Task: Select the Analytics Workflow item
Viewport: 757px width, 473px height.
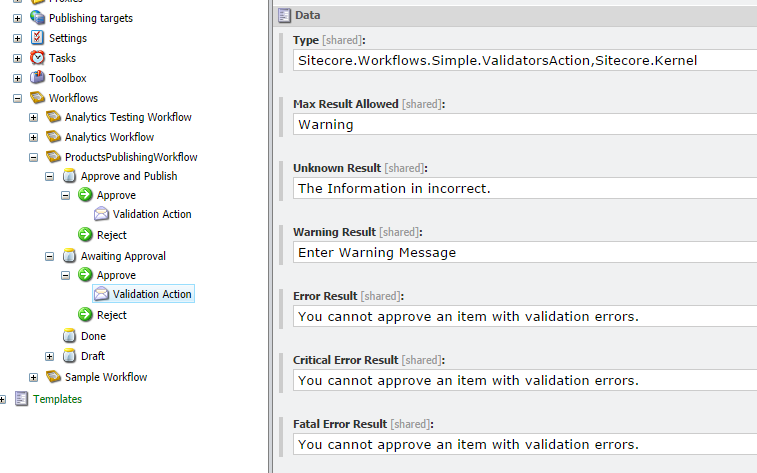Action: pyautogui.click(x=109, y=137)
